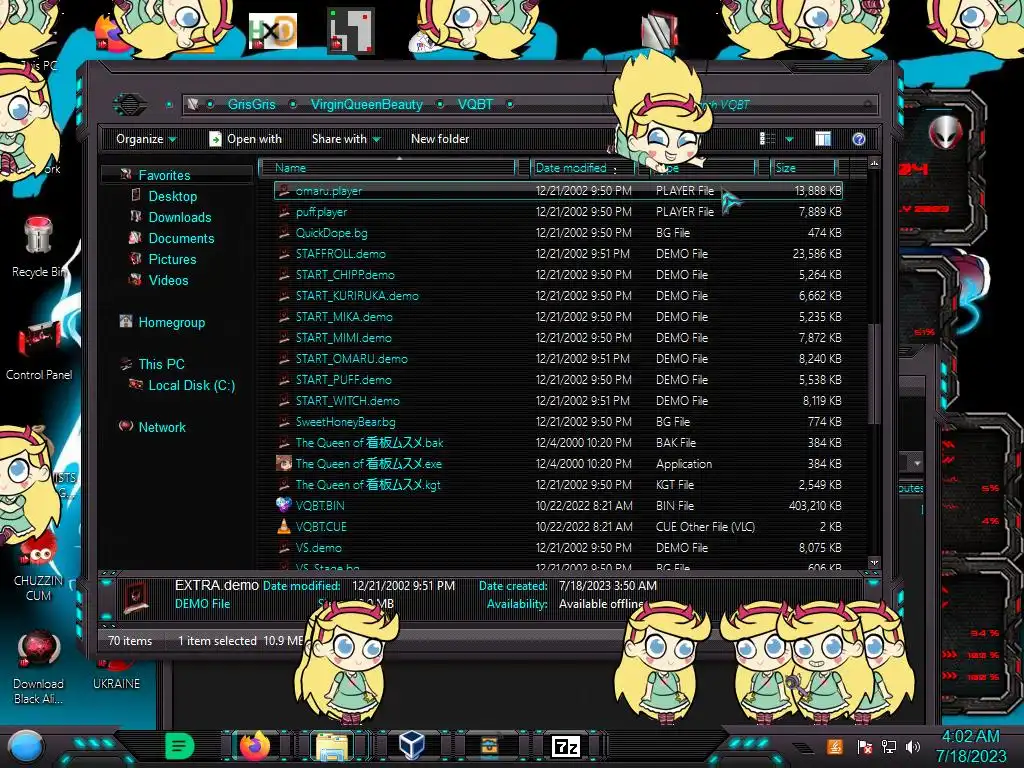Open the green notes app taskbar icon

pos(179,746)
